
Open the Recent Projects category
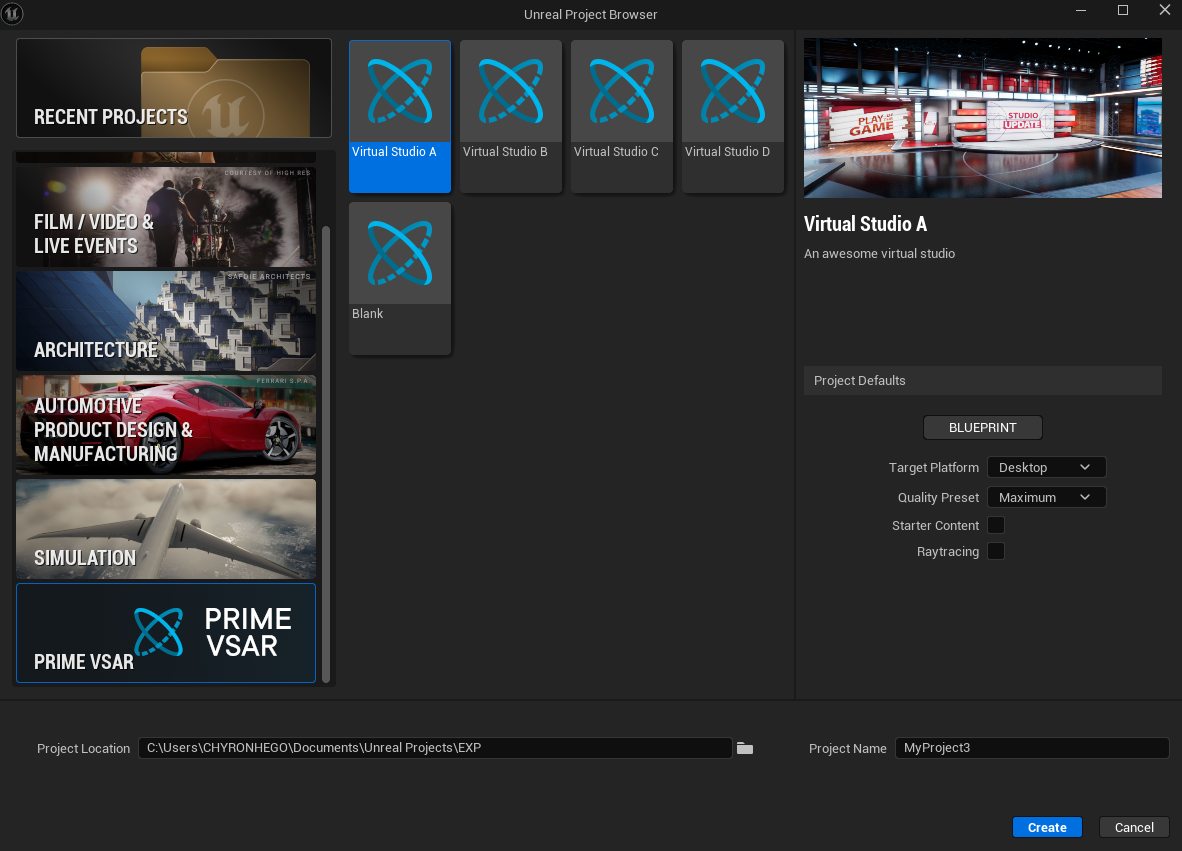[174, 88]
